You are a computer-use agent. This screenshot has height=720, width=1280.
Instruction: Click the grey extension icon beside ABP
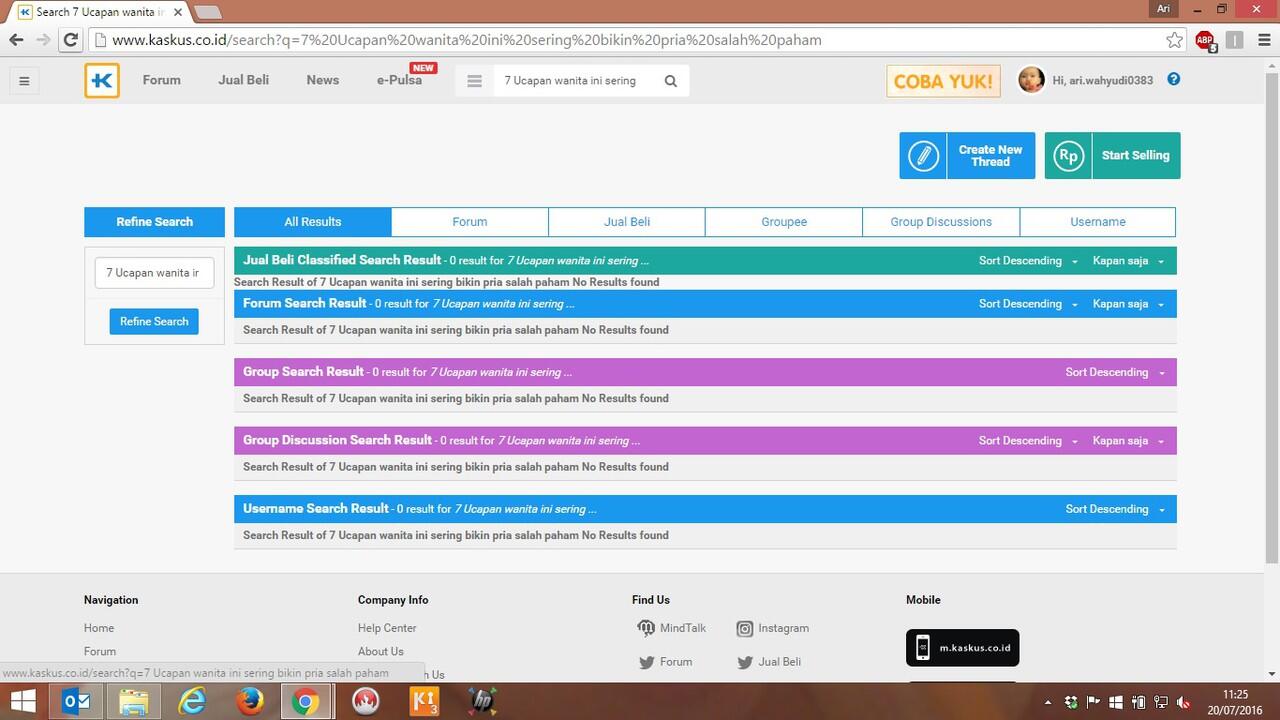pos(1235,40)
